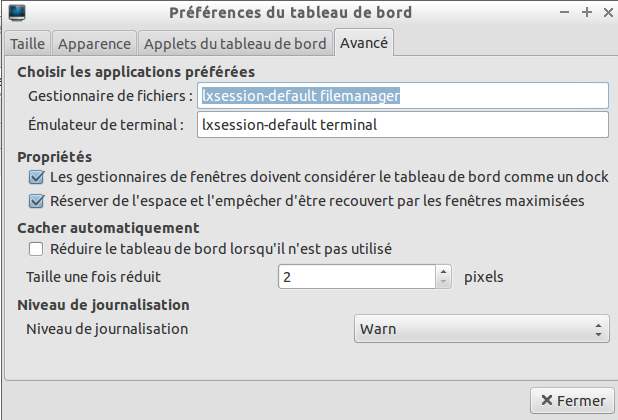The image size is (618, 420).
Task: Click the Gestionnaire de fichiers text field
Action: tap(403, 96)
